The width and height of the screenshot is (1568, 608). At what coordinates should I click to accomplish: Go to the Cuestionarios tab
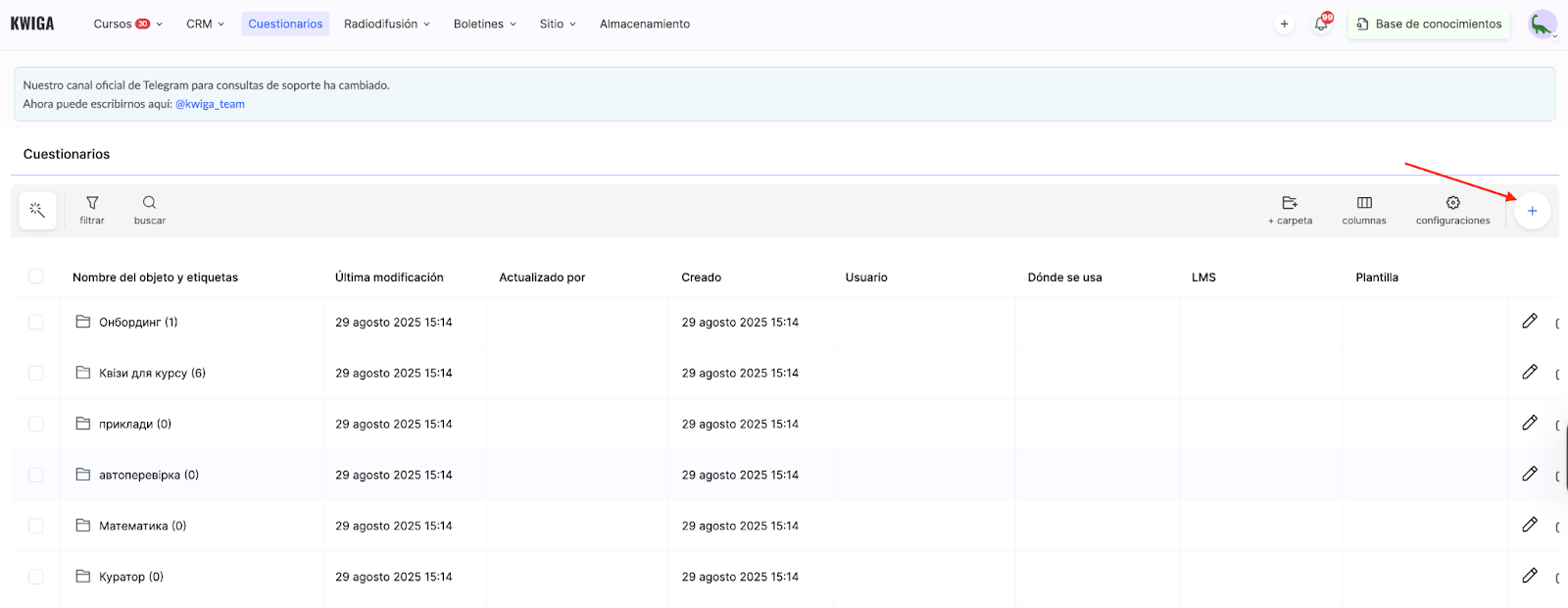tap(285, 24)
